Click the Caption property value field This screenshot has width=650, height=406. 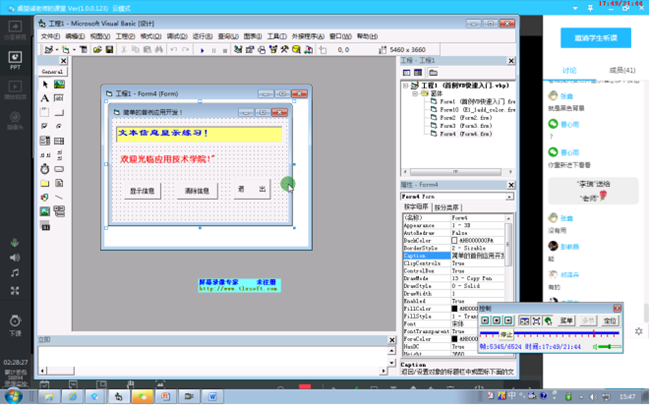pos(477,256)
